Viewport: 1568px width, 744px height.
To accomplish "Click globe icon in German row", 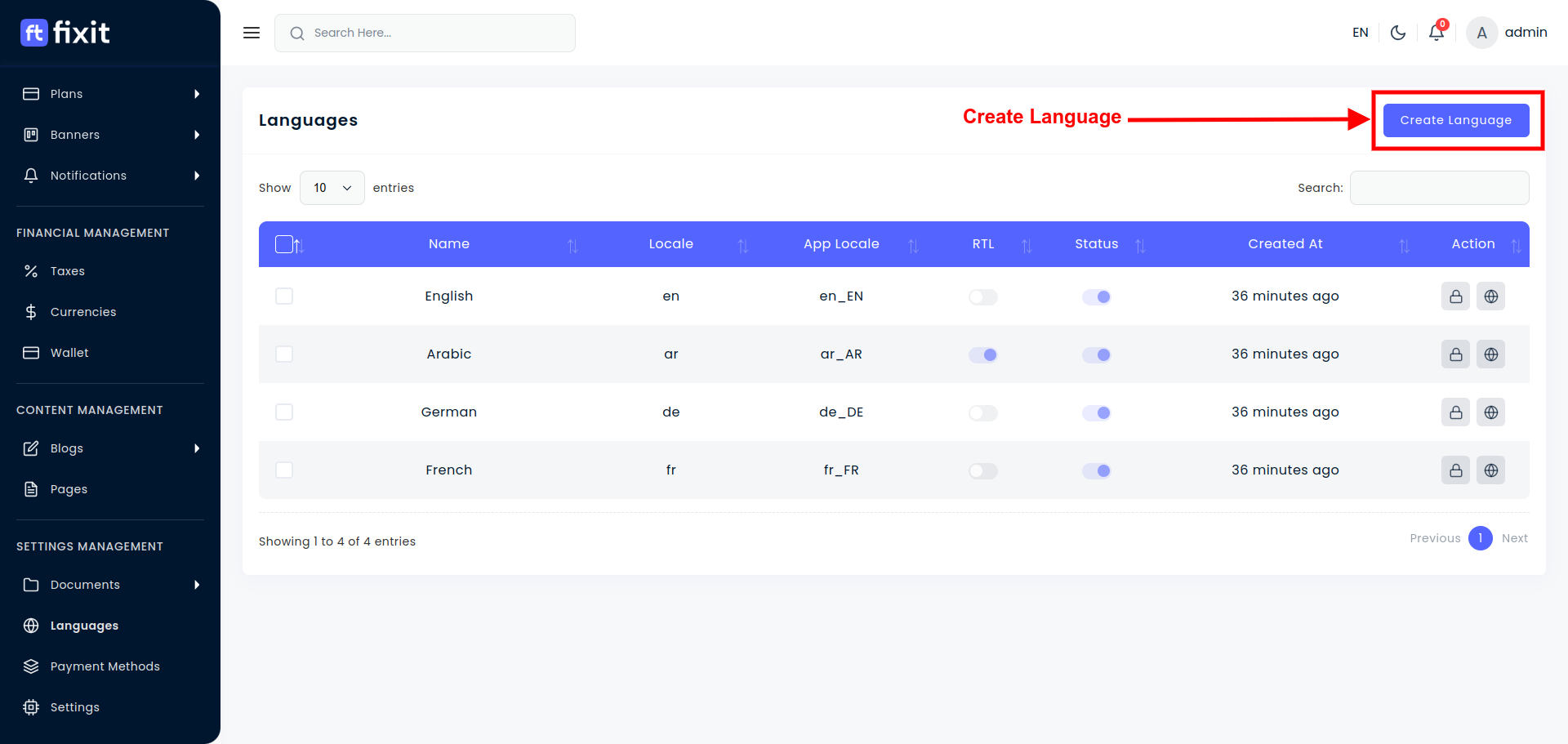I will [1491, 412].
